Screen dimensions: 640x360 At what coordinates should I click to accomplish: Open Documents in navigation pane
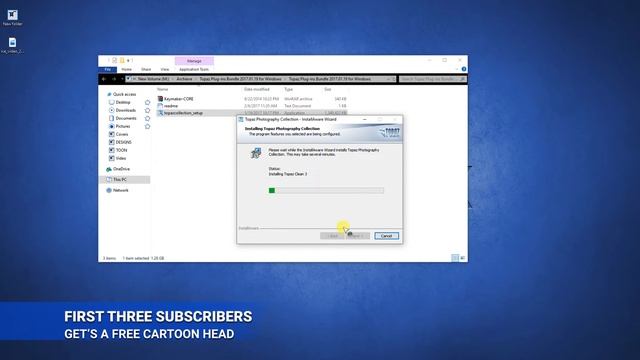(126, 118)
